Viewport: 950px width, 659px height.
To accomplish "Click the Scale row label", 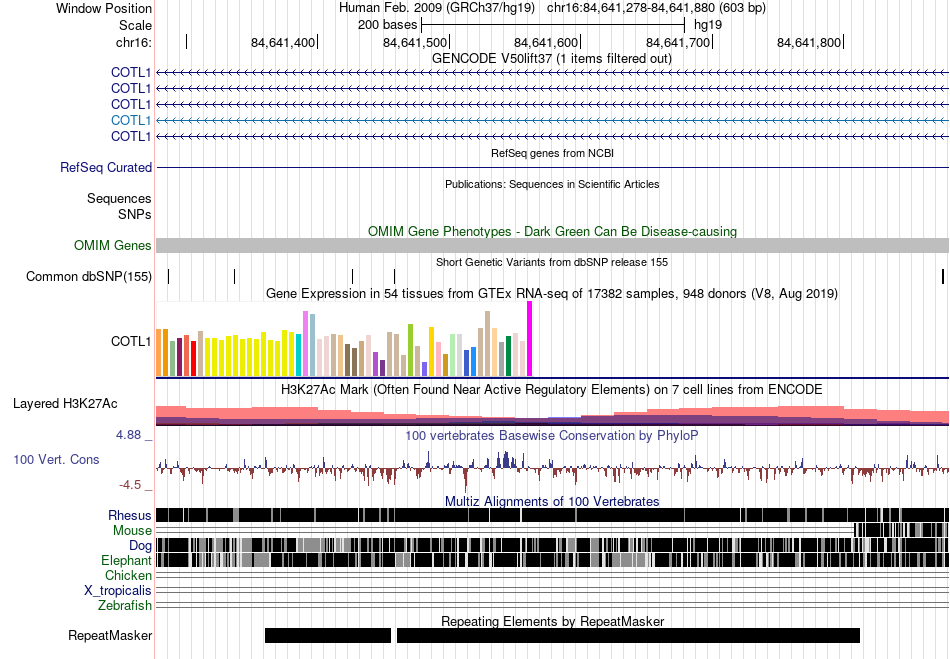I will 135,25.
